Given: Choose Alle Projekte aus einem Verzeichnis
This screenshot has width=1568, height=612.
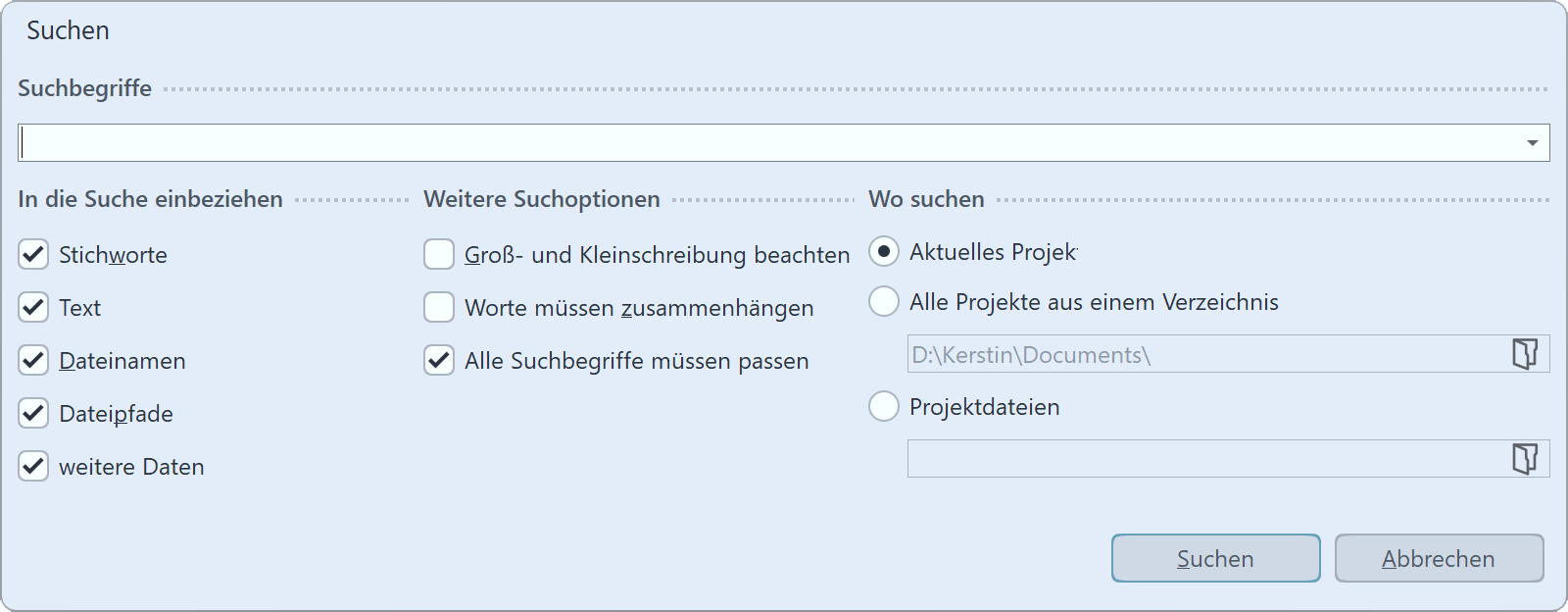Looking at the screenshot, I should 884,302.
